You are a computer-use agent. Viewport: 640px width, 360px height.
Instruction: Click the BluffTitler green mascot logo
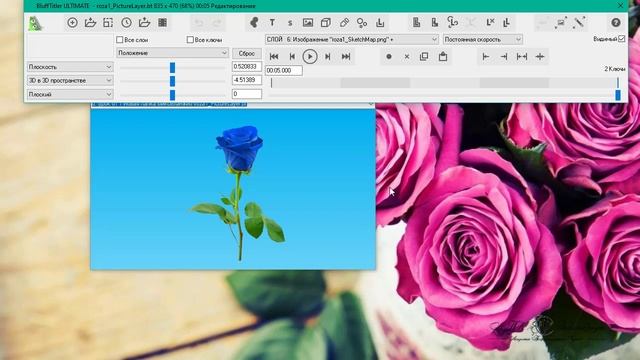pyautogui.click(x=35, y=24)
